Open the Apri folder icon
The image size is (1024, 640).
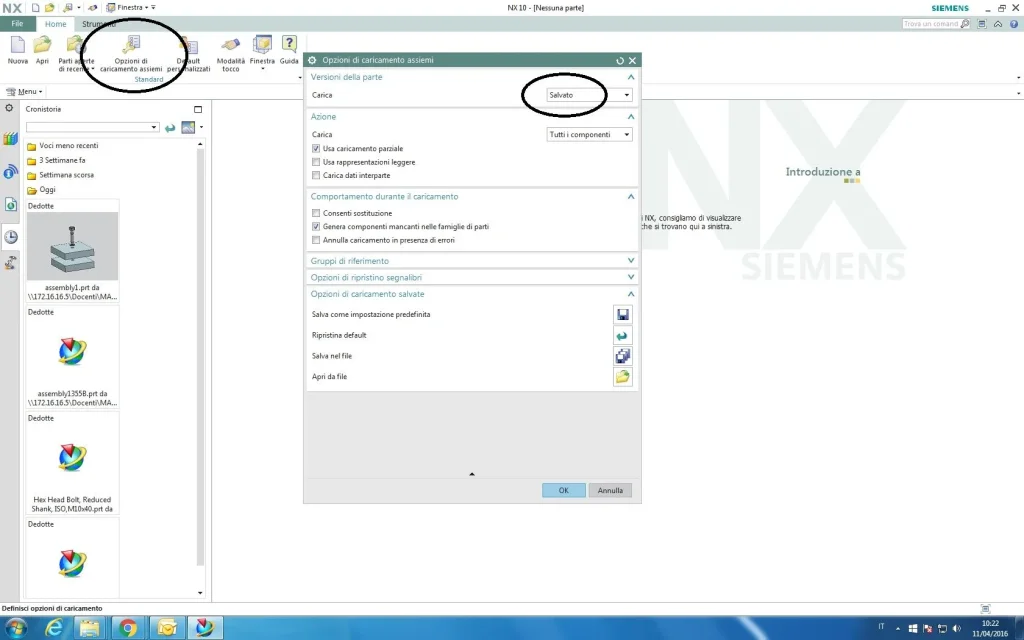pos(42,45)
